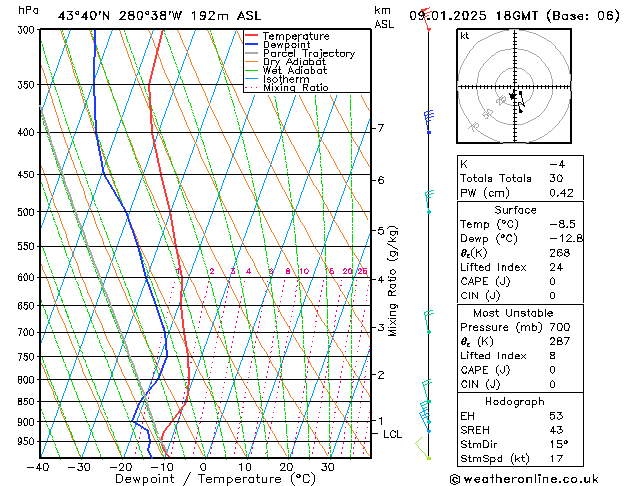Click the weatheronline.co.uk copyright text

(524, 479)
